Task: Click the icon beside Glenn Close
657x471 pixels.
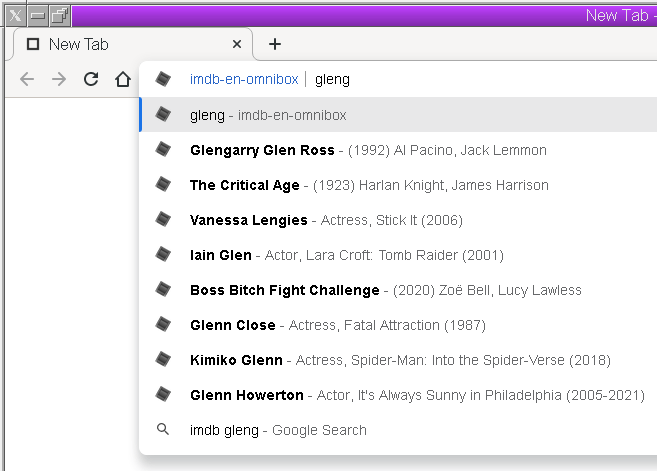Action: click(163, 323)
